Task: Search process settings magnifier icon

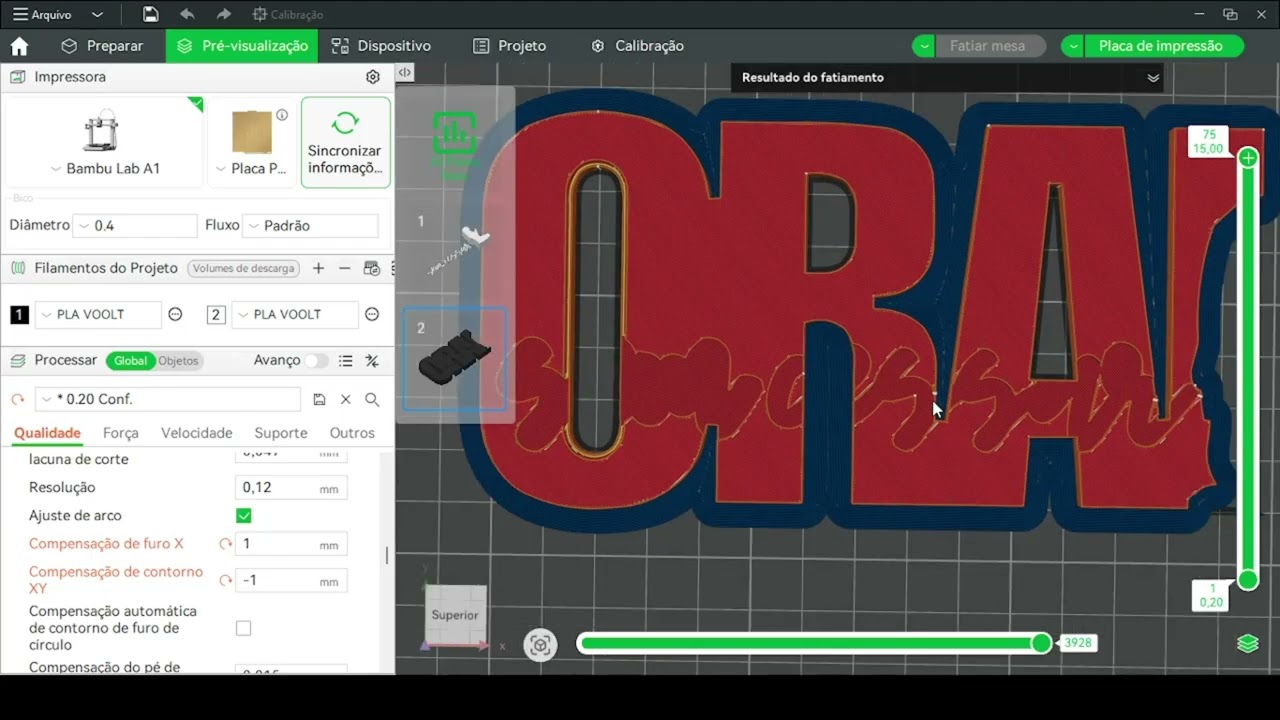Action: coord(372,399)
